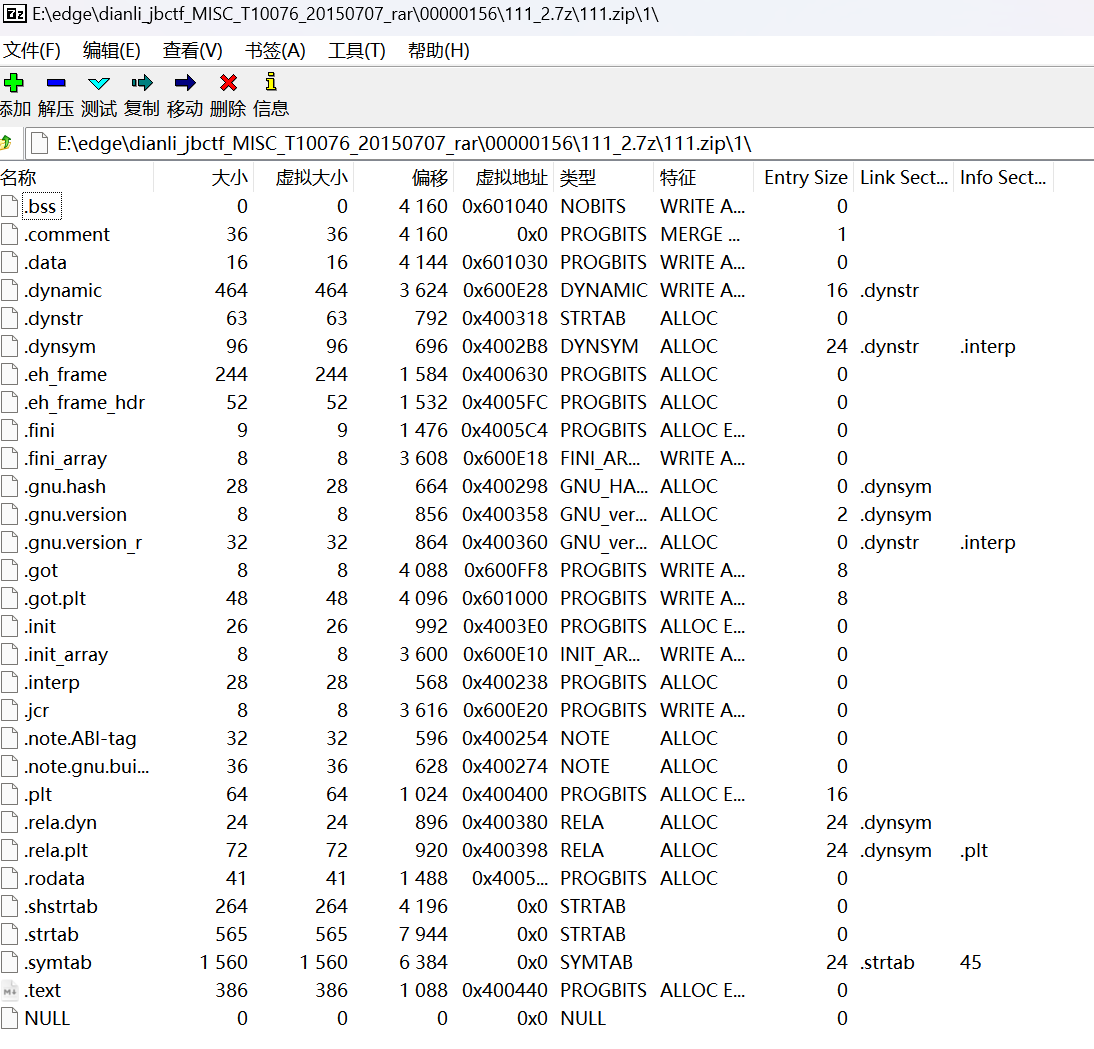Screen dimensions: 1094x1049
Task: Select the .note.gnu.bui... entry
Action: tap(87, 767)
